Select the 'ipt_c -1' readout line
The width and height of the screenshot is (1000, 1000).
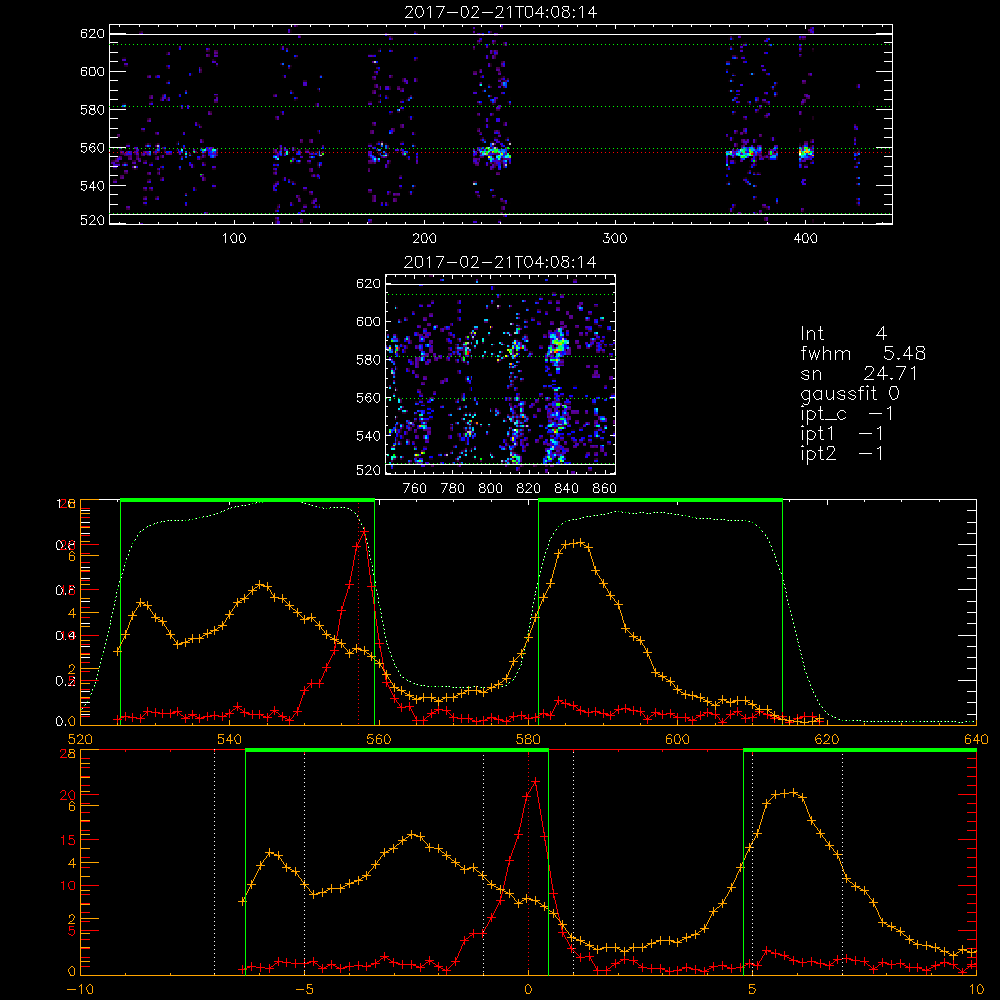847,415
